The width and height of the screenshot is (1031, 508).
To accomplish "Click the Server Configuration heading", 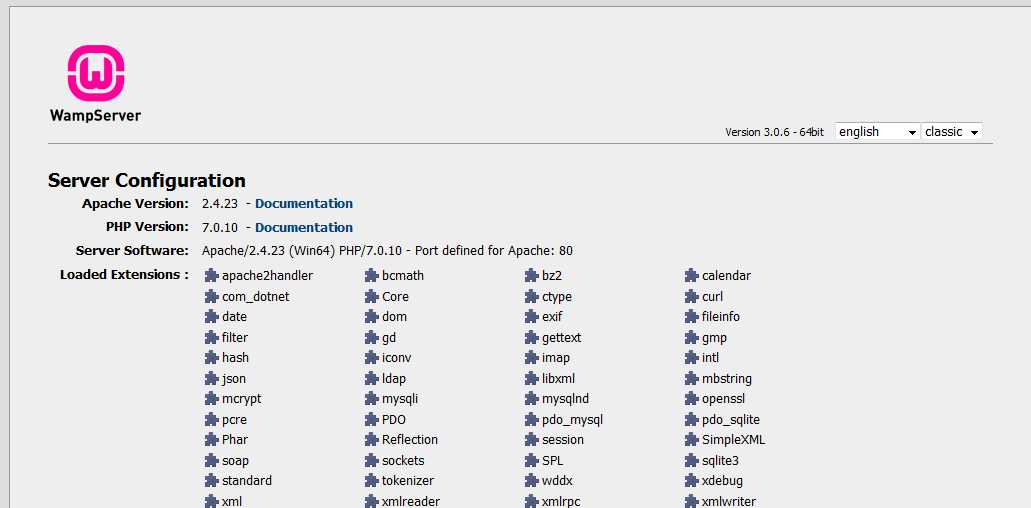I will pyautogui.click(x=147, y=180).
